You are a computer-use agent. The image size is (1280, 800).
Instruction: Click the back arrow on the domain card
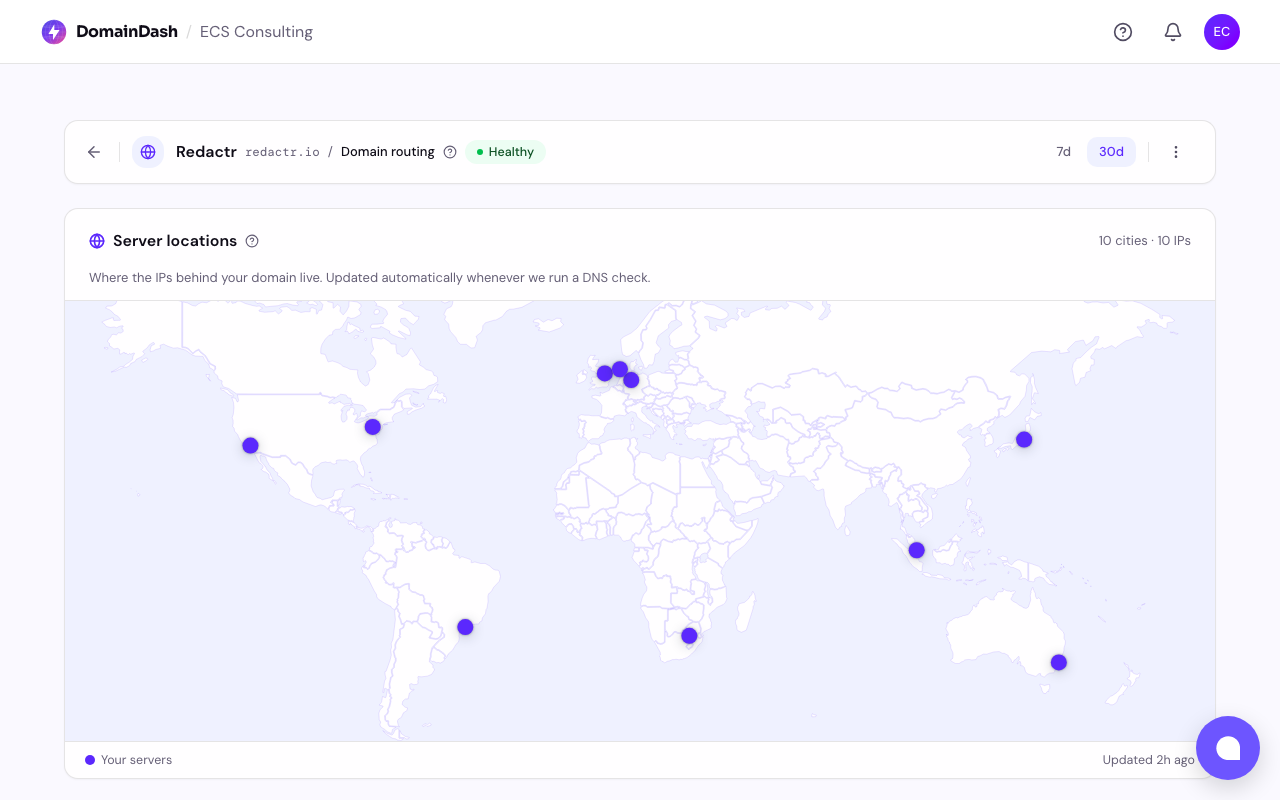(x=93, y=152)
